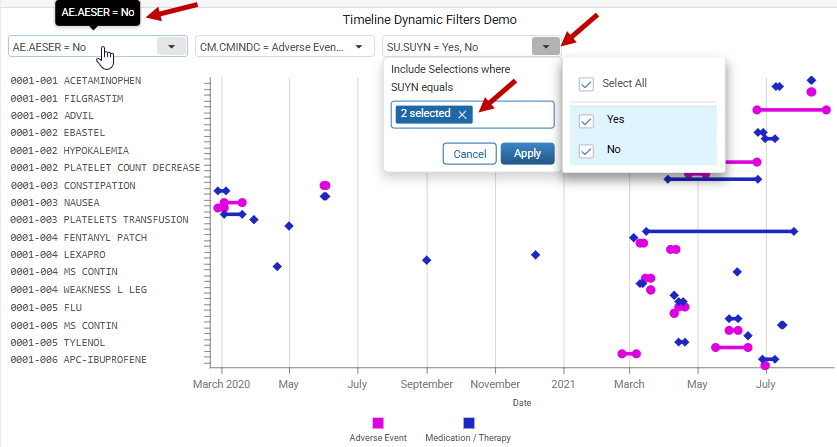Select row label 0001-002 EBASTEL
837x447 pixels.
[58, 132]
